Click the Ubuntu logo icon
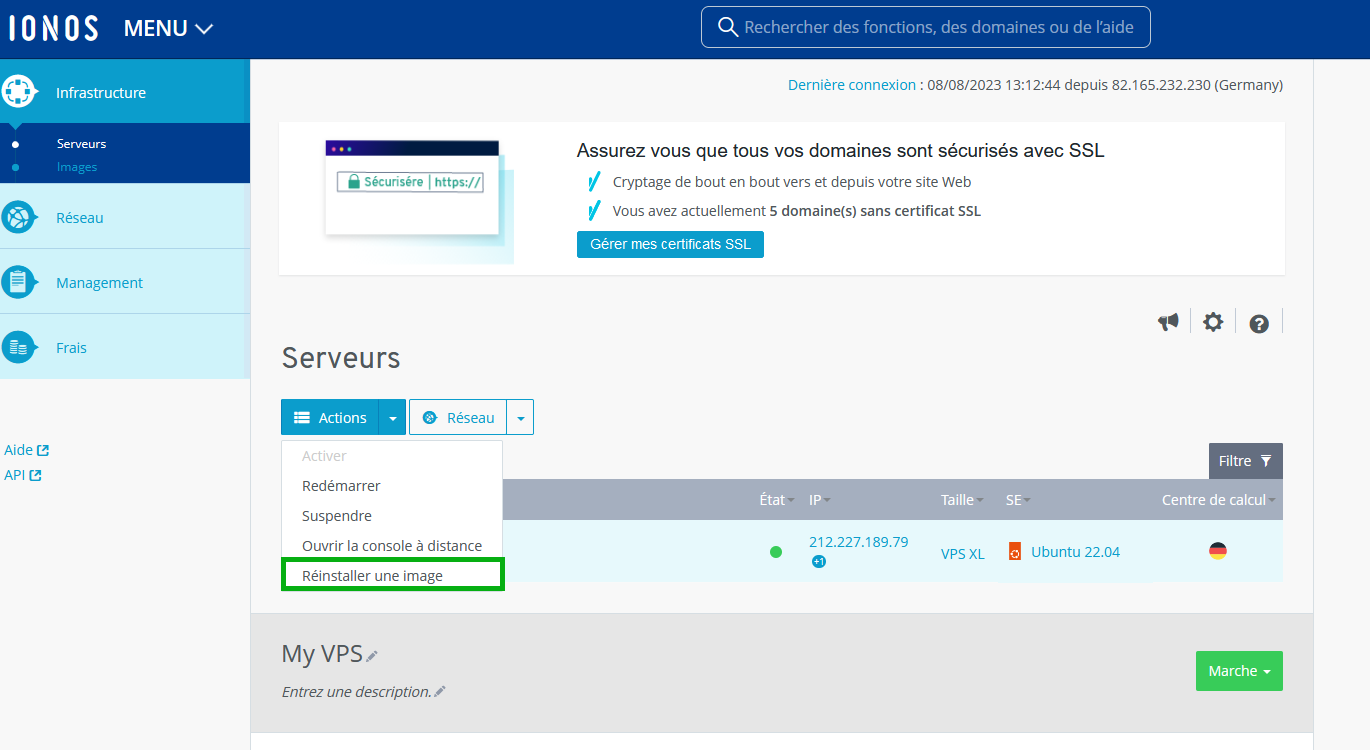This screenshot has height=750, width=1370. tap(1015, 552)
